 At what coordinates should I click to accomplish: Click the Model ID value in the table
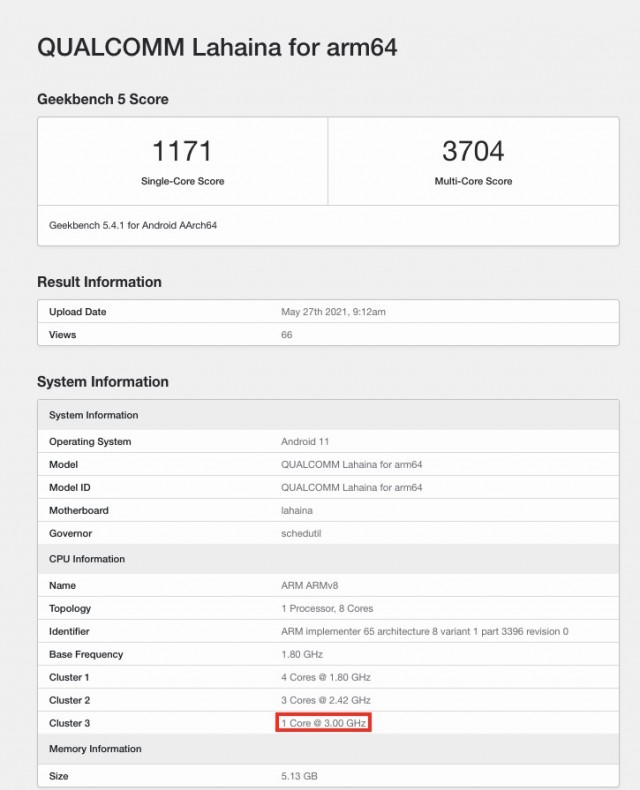352,488
